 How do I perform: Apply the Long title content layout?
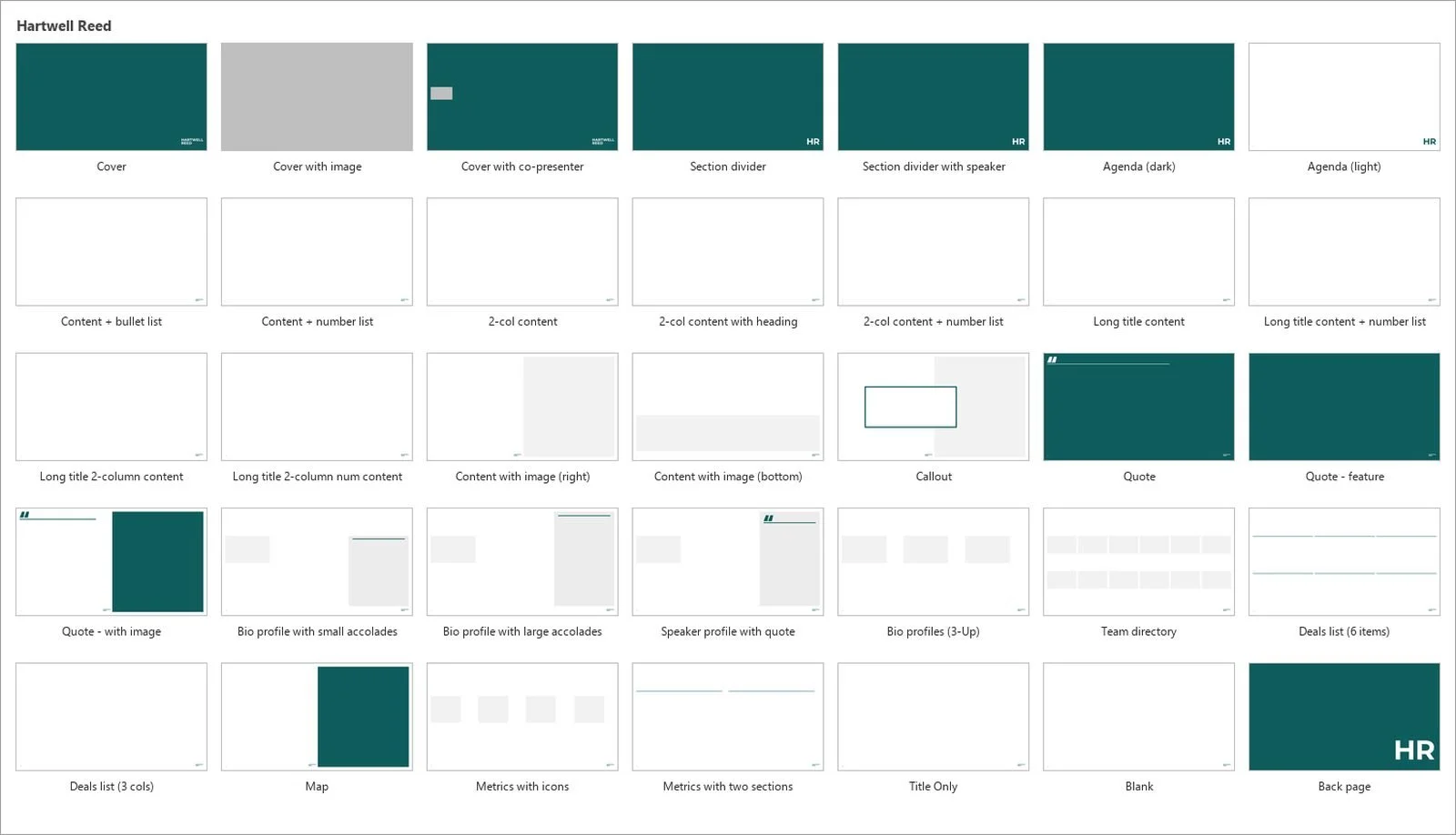tap(1139, 252)
